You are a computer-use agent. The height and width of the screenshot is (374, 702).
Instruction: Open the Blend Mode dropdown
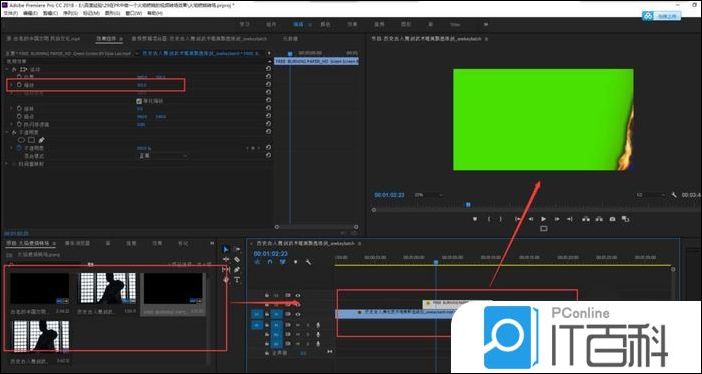tap(162, 156)
